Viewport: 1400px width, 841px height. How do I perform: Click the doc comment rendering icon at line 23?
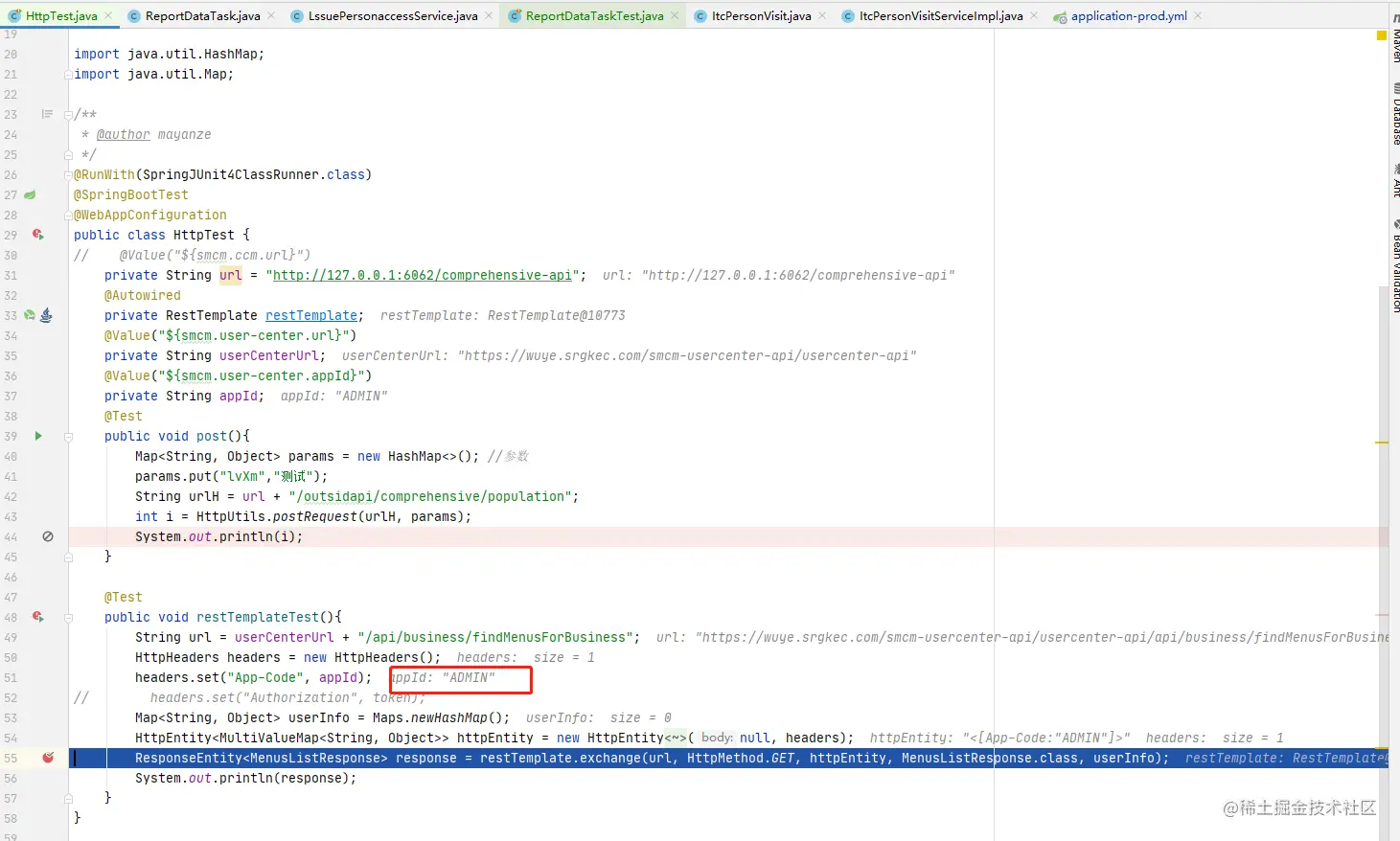point(47,114)
